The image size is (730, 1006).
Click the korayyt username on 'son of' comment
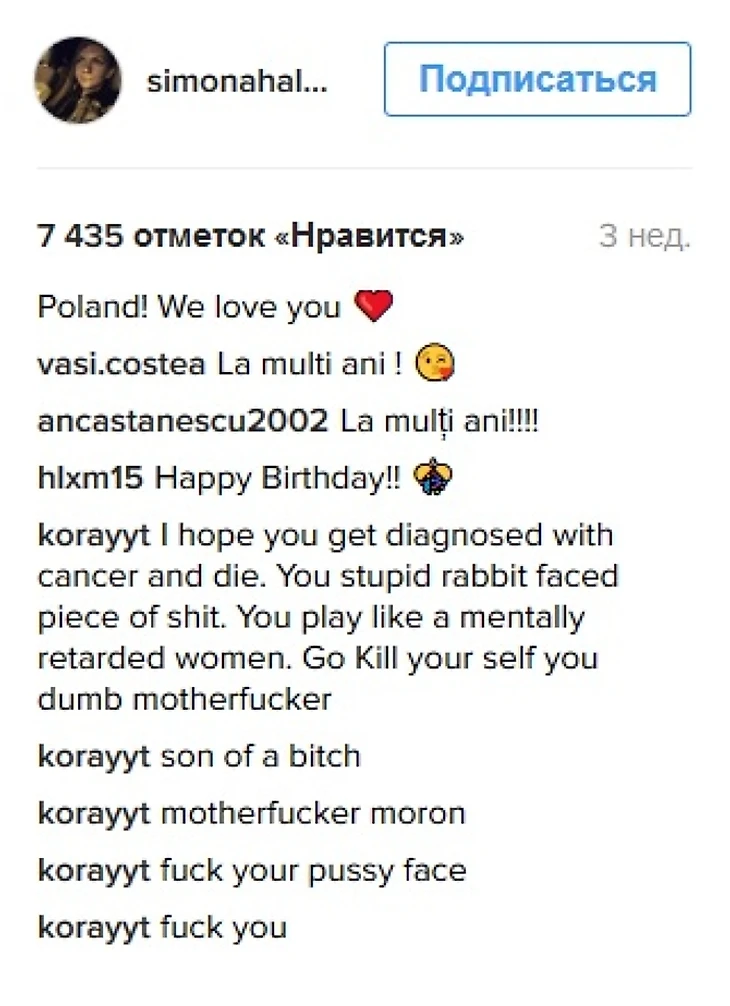click(94, 757)
